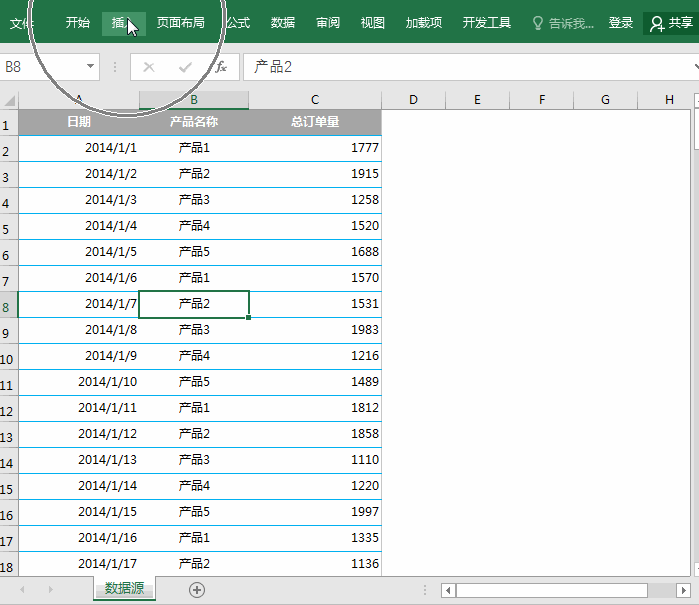The width and height of the screenshot is (699, 605).
Task: Switch to the 审阅 tab
Action: (x=328, y=23)
